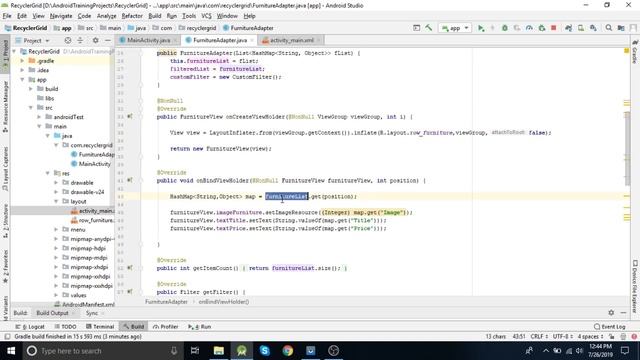The image size is (640, 360).
Task: Open the TODO tool window
Action: pyautogui.click(x=65, y=327)
